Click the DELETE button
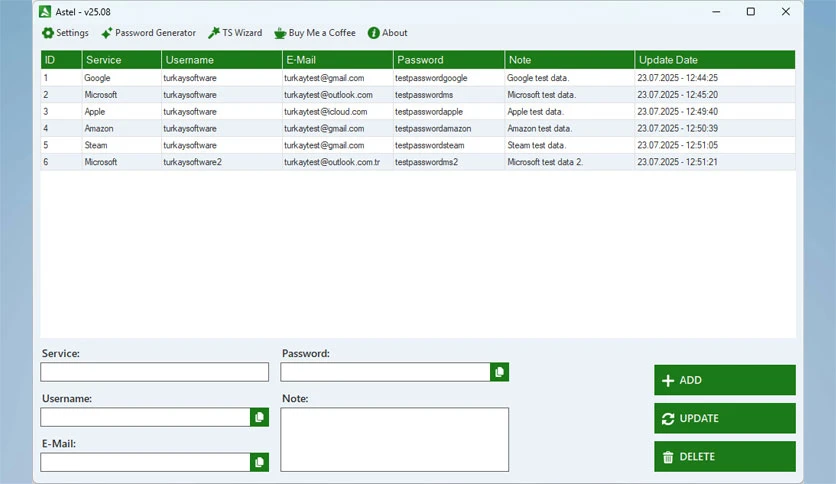Screen dimensions: 836x484 pos(725,457)
